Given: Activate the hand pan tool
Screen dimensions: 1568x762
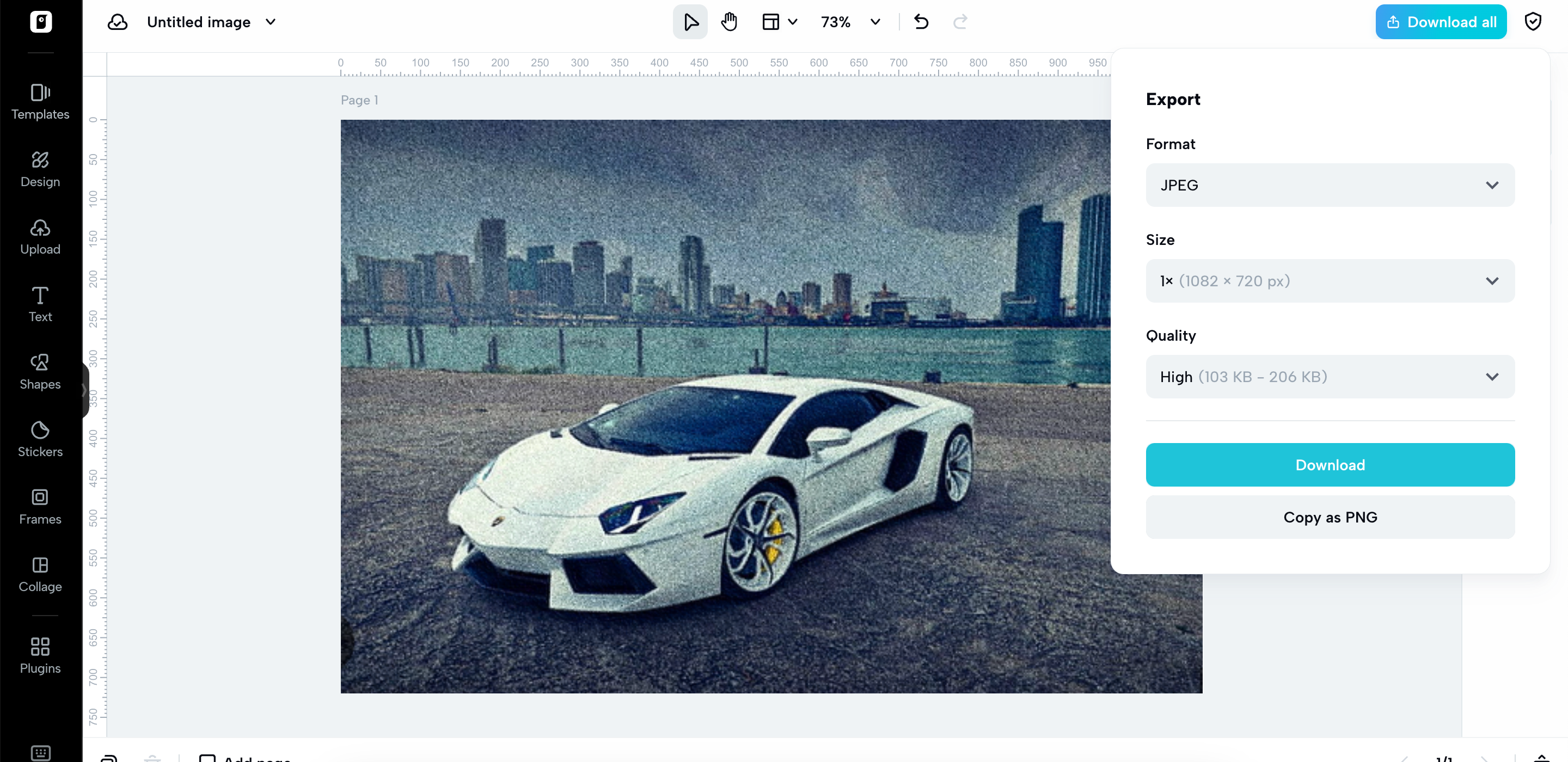Looking at the screenshot, I should click(728, 22).
